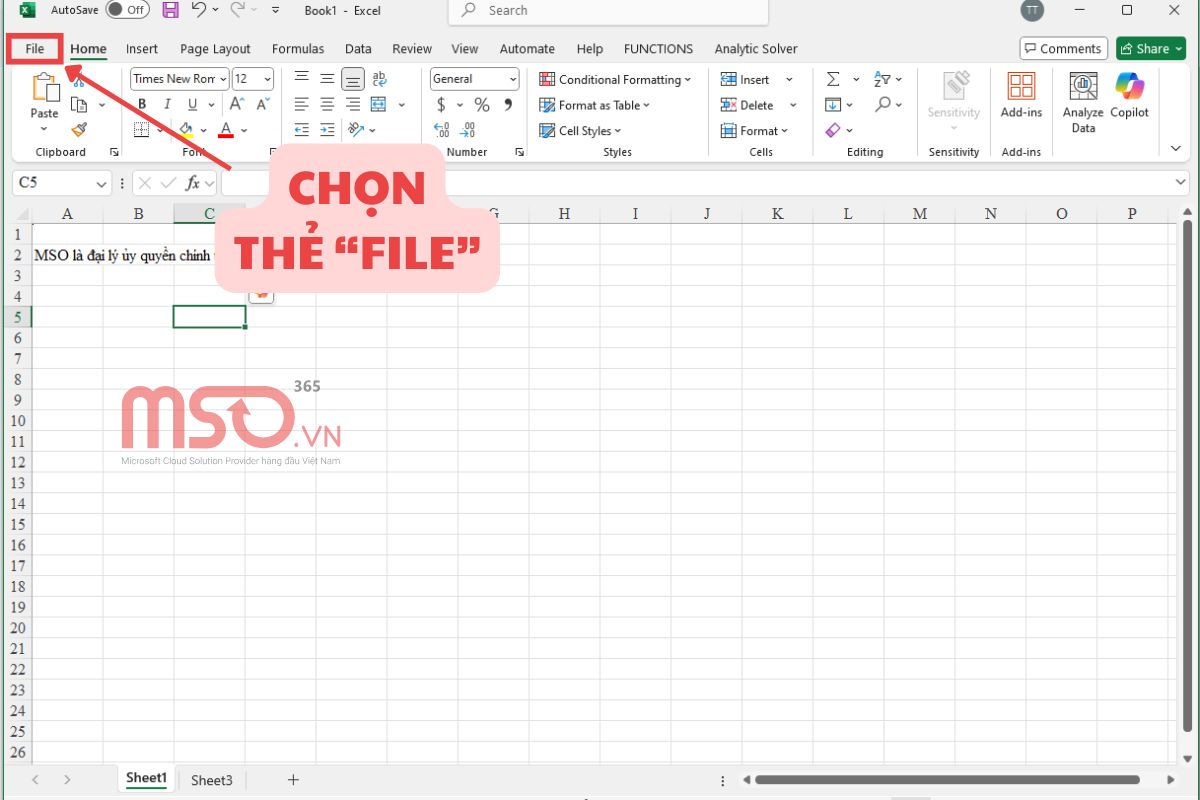The image size is (1200, 800).
Task: Click the Copy icon in Clipboard group
Action: pyautogui.click(x=79, y=104)
